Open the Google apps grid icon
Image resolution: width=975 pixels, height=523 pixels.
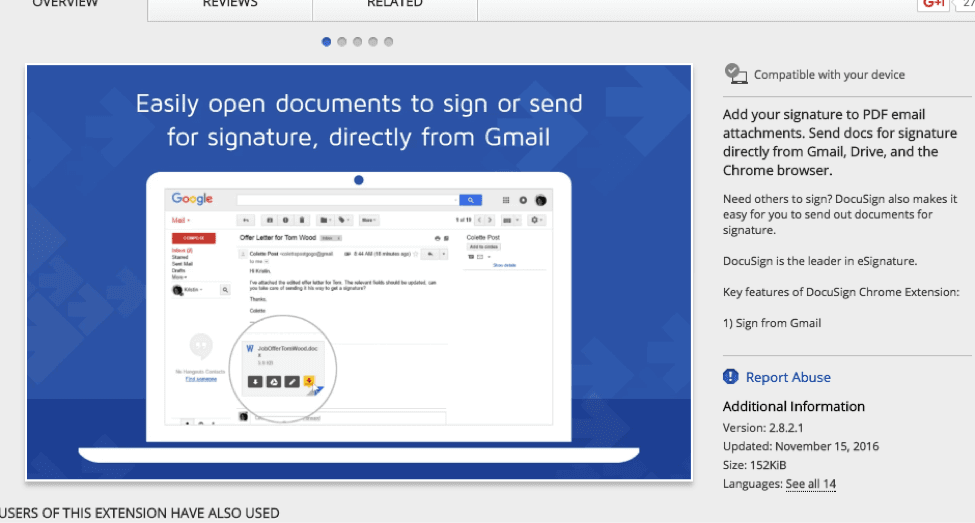pos(506,200)
